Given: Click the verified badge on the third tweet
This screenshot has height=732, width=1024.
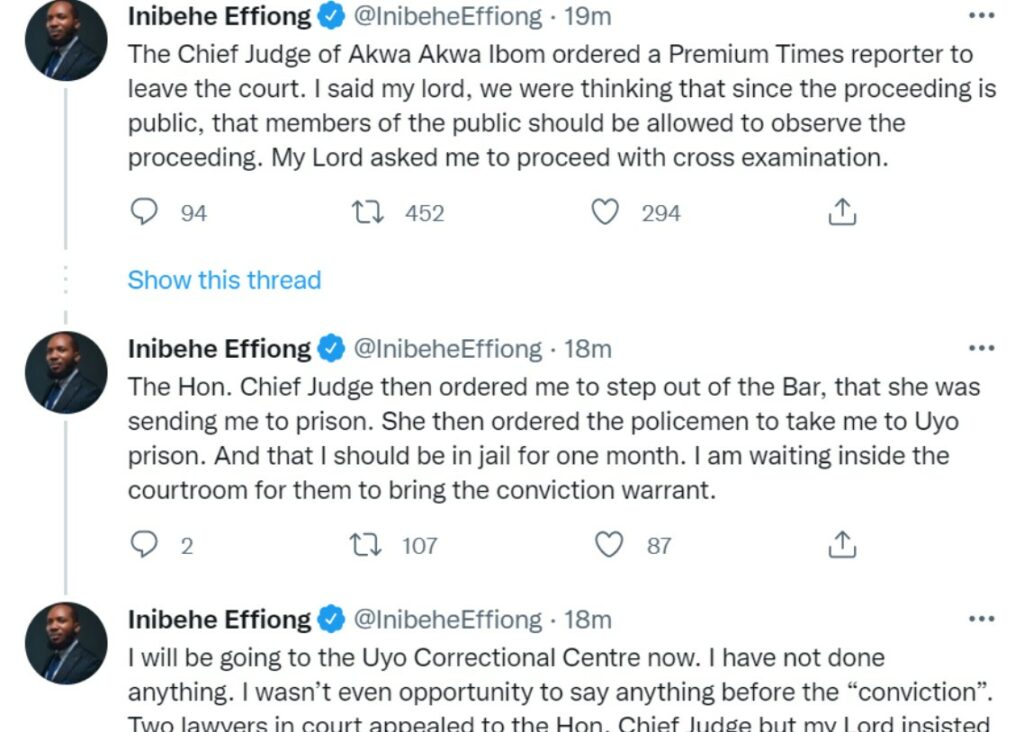Looking at the screenshot, I should [x=331, y=620].
